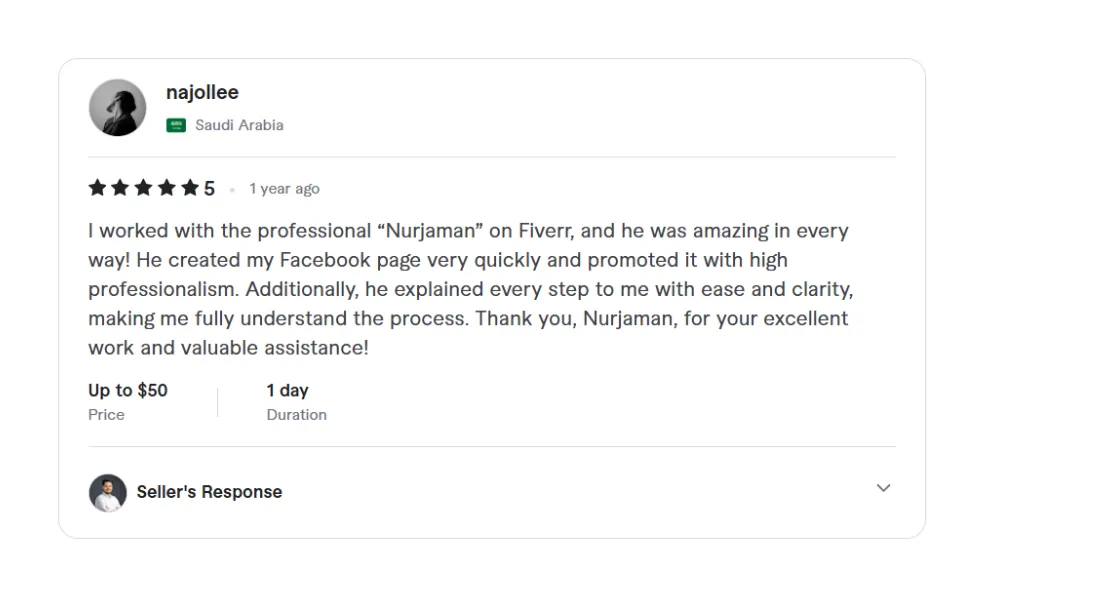1100x600 pixels.
Task: Click the seller's profile avatar
Action: (107, 492)
